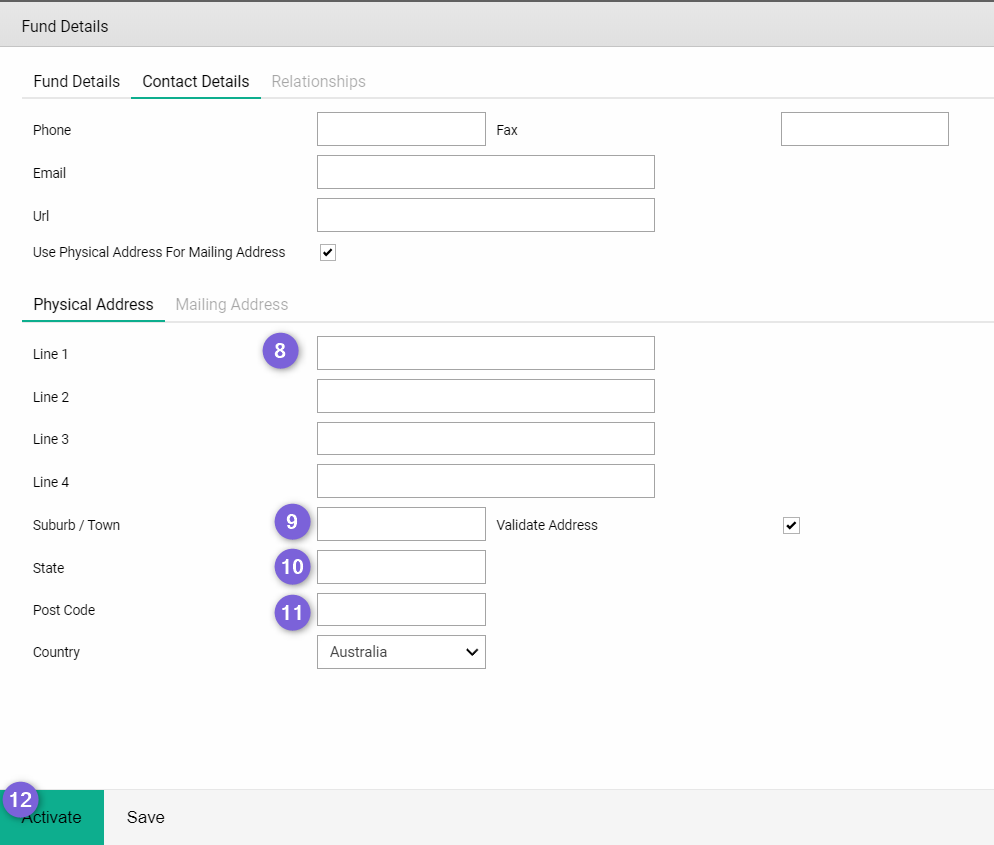Open the Country dropdown showing Australia
The image size is (994, 845).
(x=401, y=652)
